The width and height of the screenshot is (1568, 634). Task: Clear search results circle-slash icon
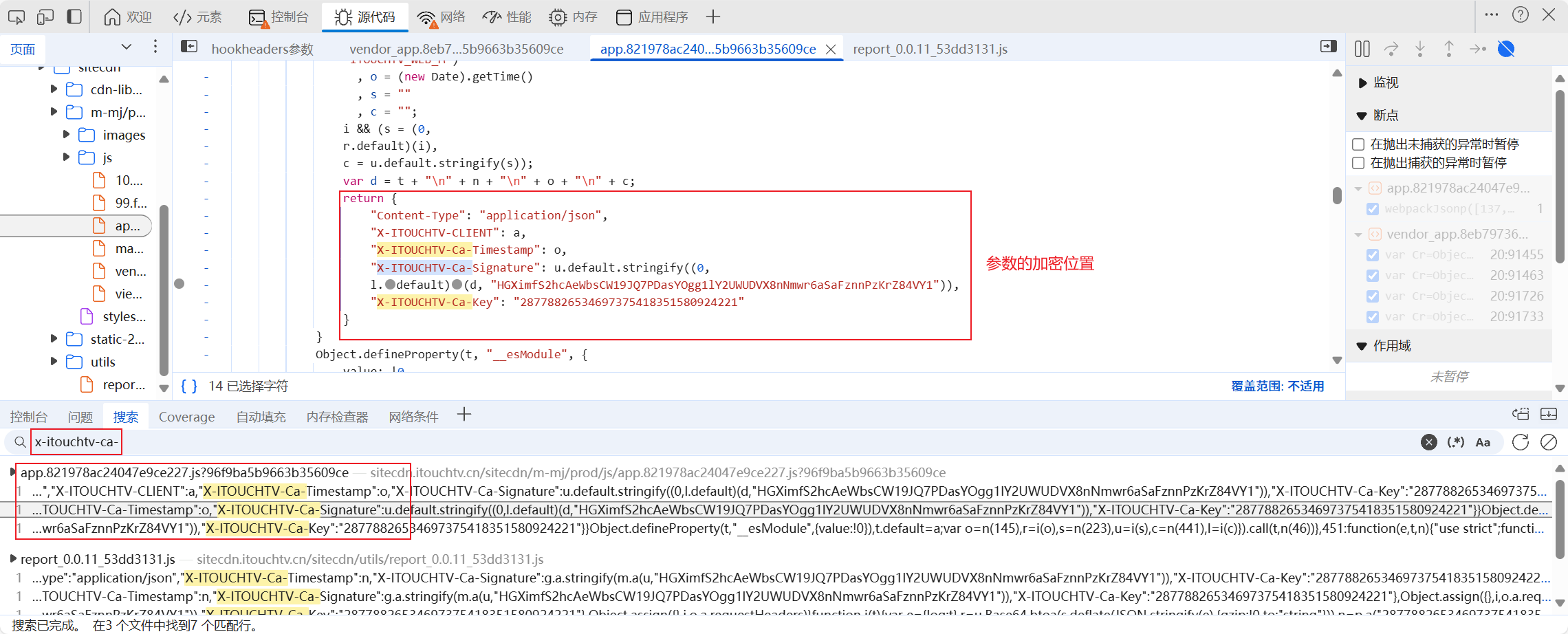tap(1549, 442)
